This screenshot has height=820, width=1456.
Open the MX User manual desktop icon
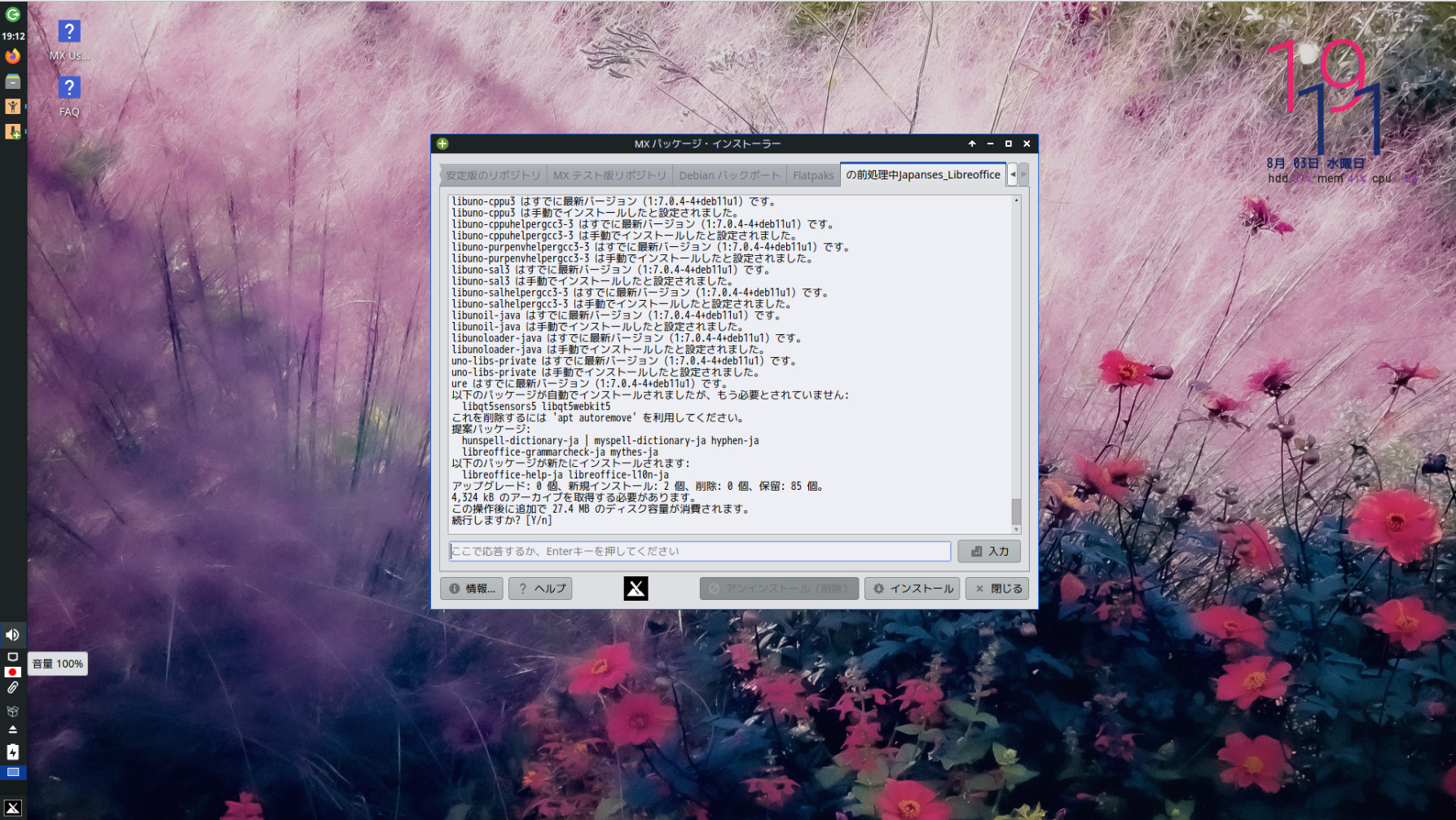[69, 40]
